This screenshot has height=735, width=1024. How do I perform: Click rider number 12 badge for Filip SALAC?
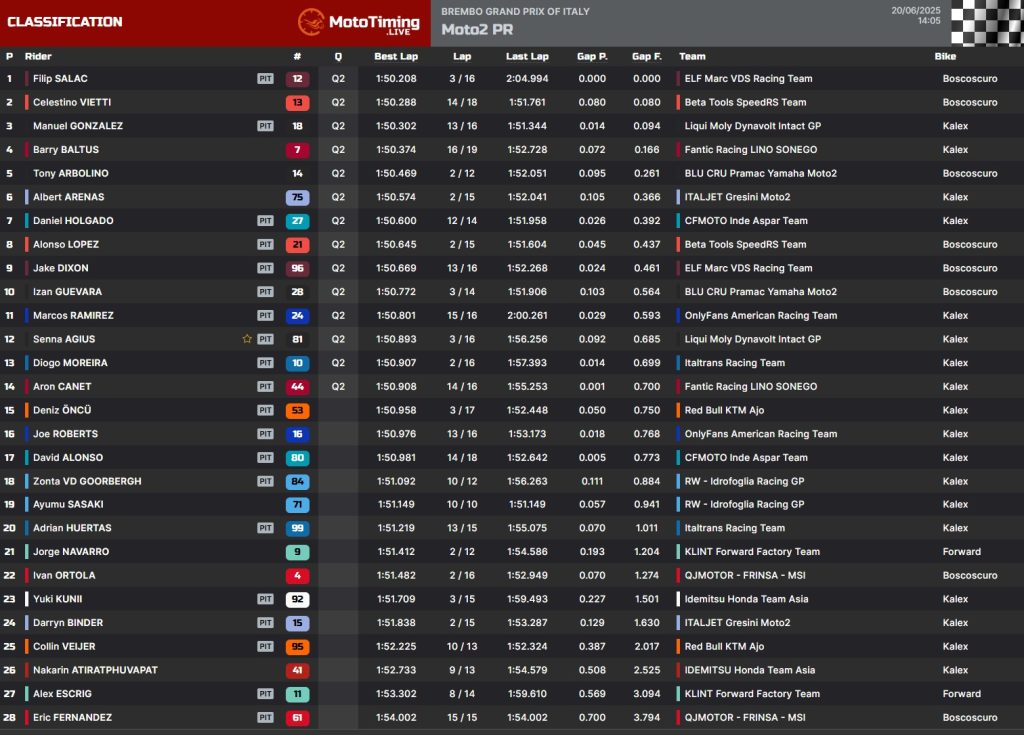coord(297,79)
